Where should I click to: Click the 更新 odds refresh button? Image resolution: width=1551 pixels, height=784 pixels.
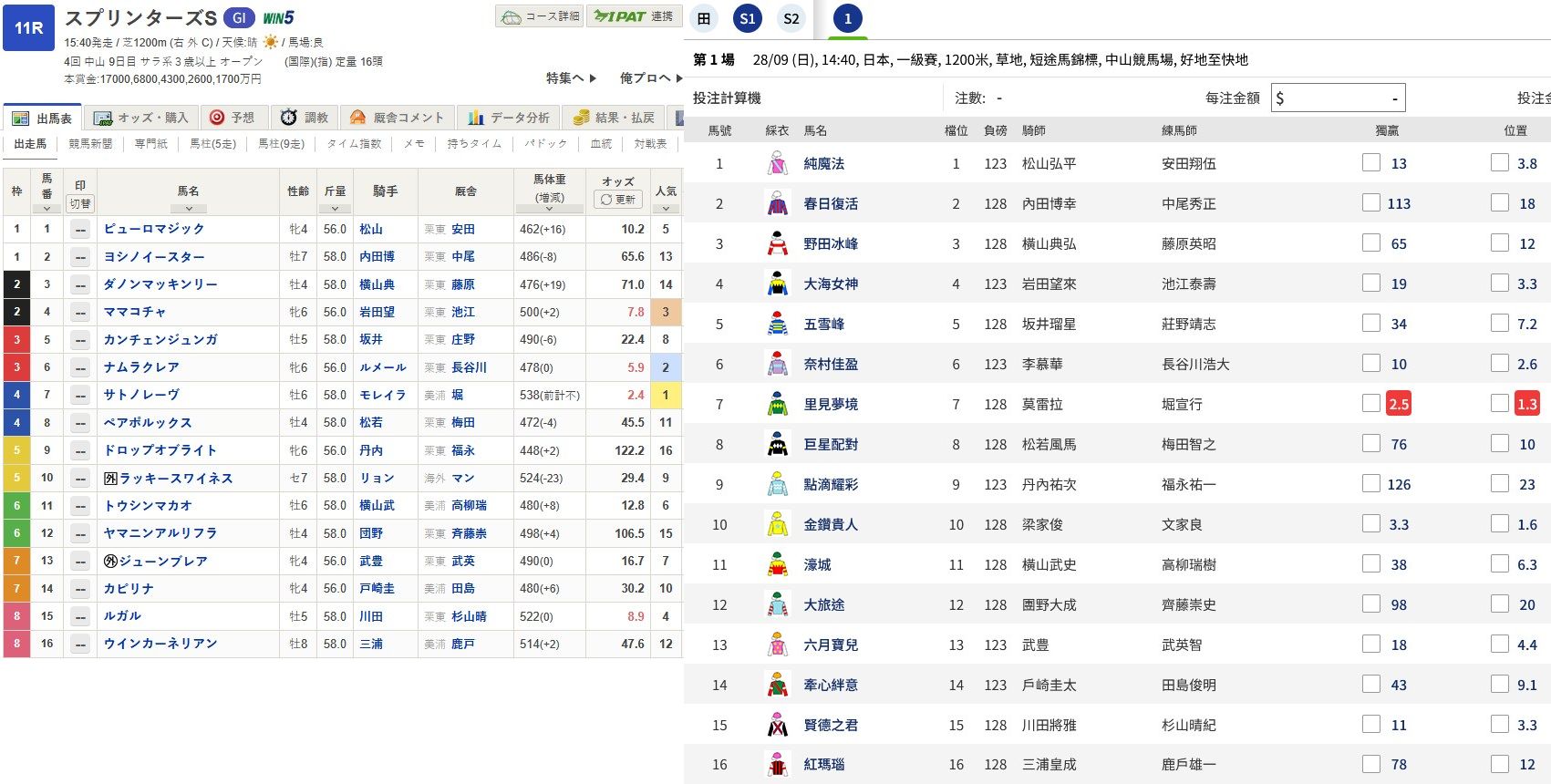pyautogui.click(x=618, y=200)
